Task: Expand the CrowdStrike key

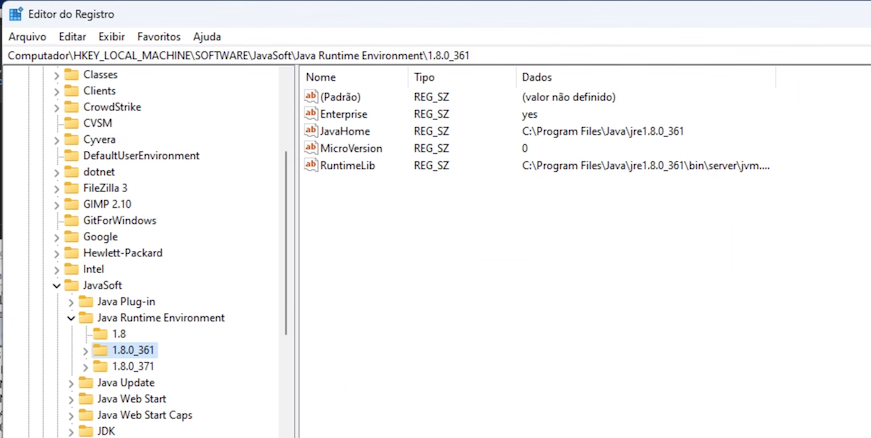Action: pos(57,107)
